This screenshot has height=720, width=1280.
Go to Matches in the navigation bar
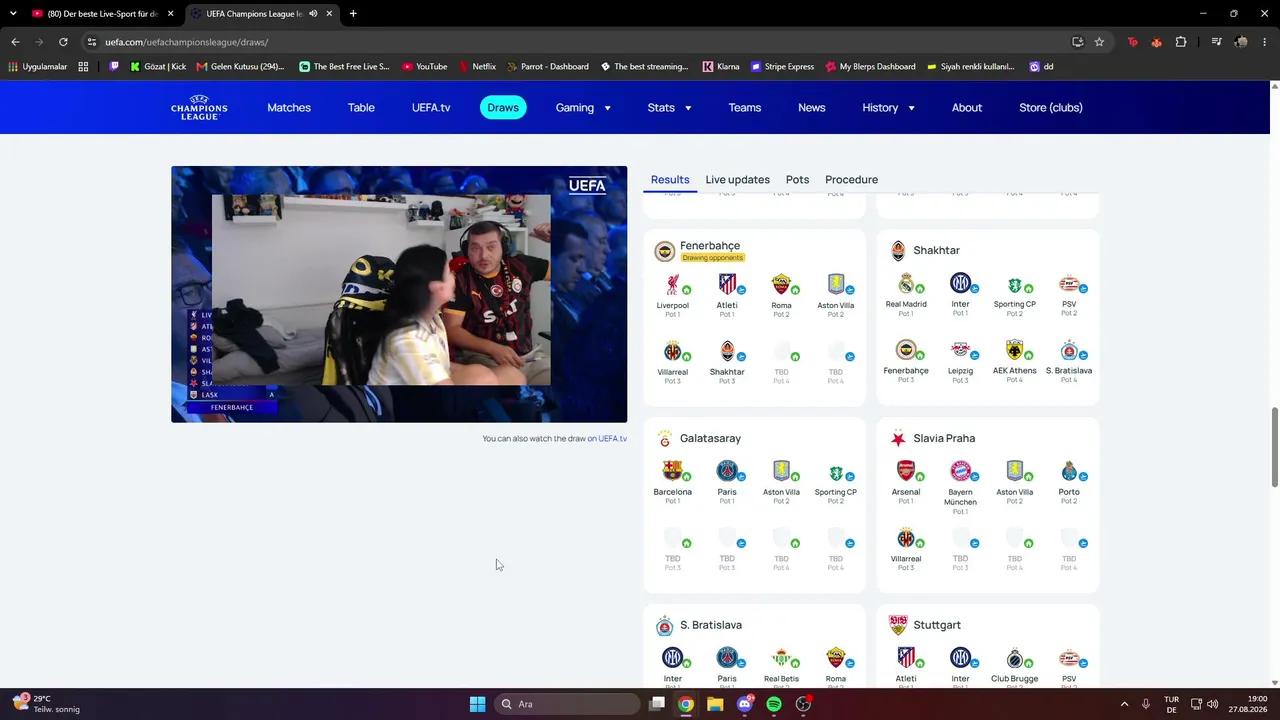(289, 108)
